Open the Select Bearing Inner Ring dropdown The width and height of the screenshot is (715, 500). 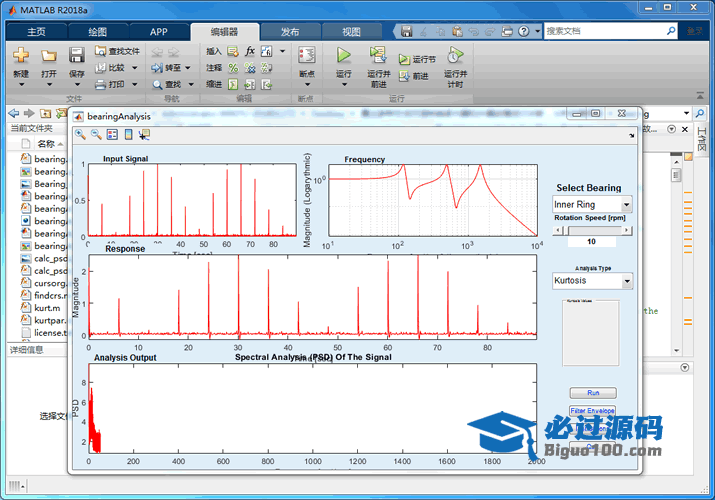tap(592, 204)
